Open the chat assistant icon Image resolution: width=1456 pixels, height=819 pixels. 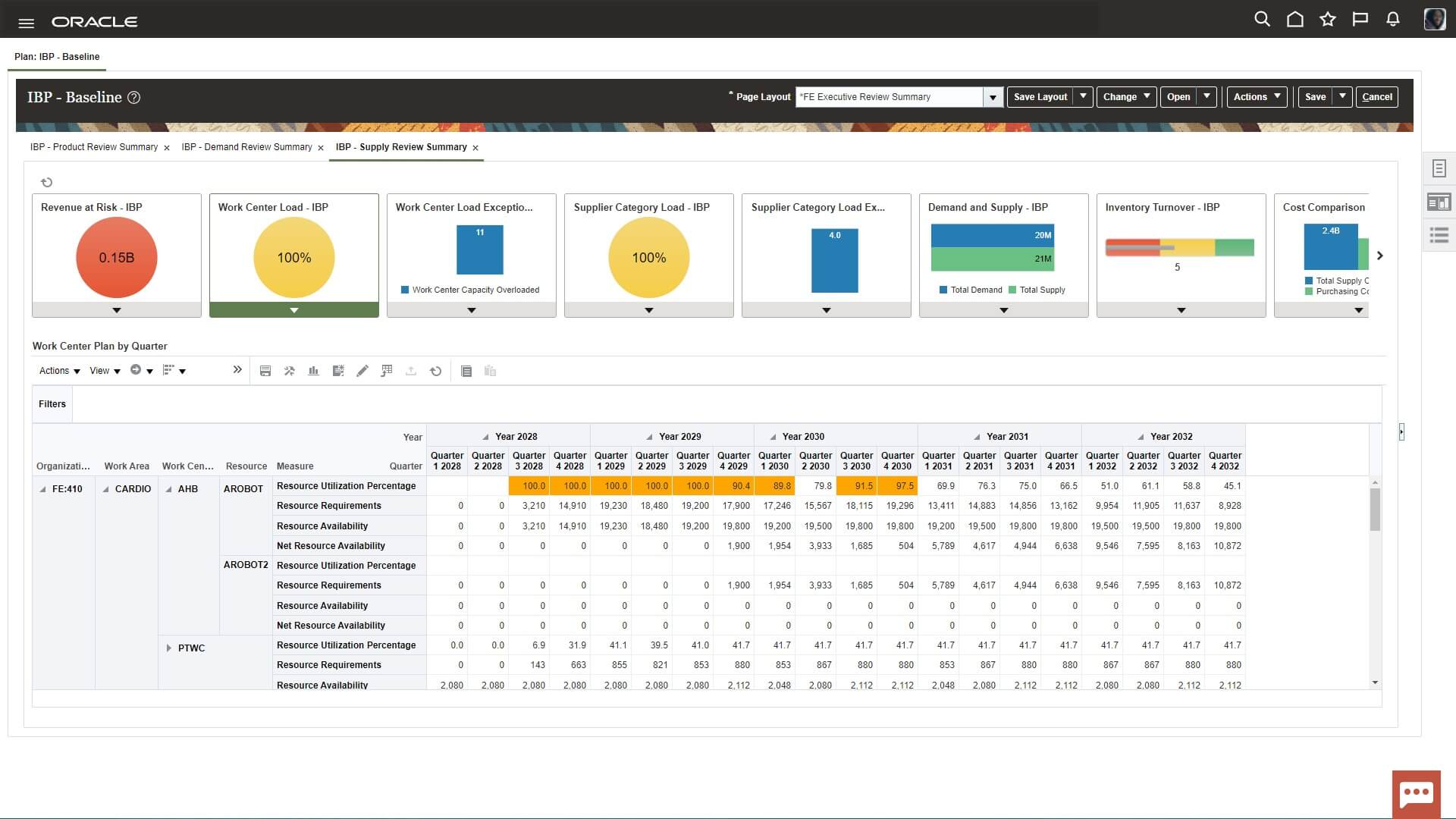coord(1416,794)
